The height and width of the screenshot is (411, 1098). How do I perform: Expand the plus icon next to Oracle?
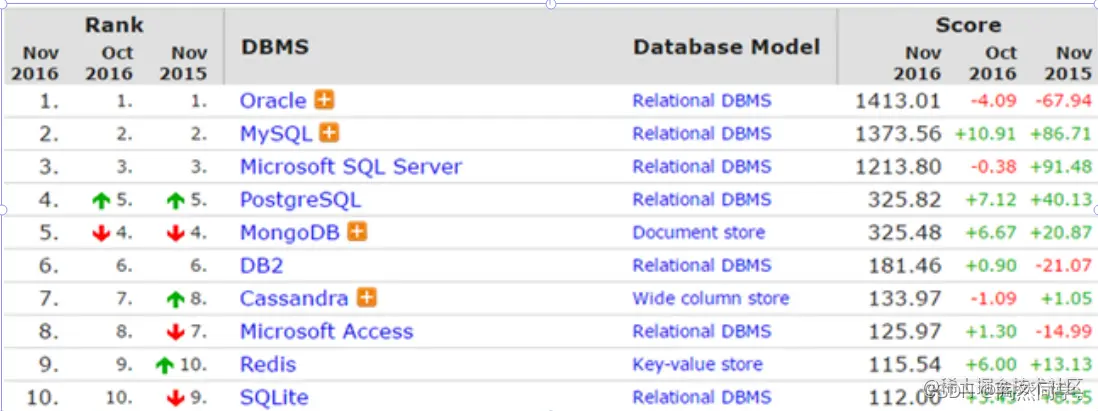(x=324, y=100)
